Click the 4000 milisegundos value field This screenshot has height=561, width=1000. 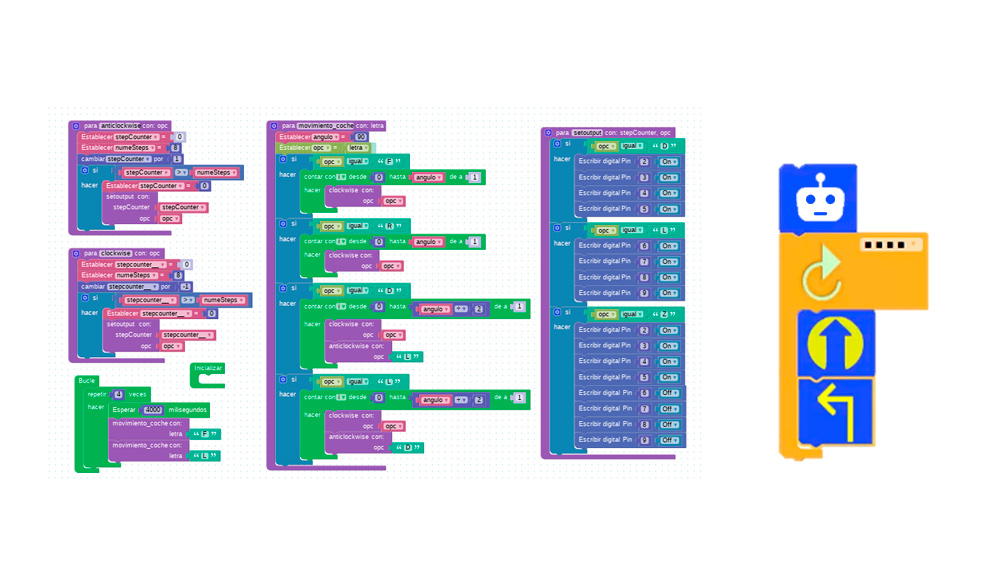(x=153, y=410)
